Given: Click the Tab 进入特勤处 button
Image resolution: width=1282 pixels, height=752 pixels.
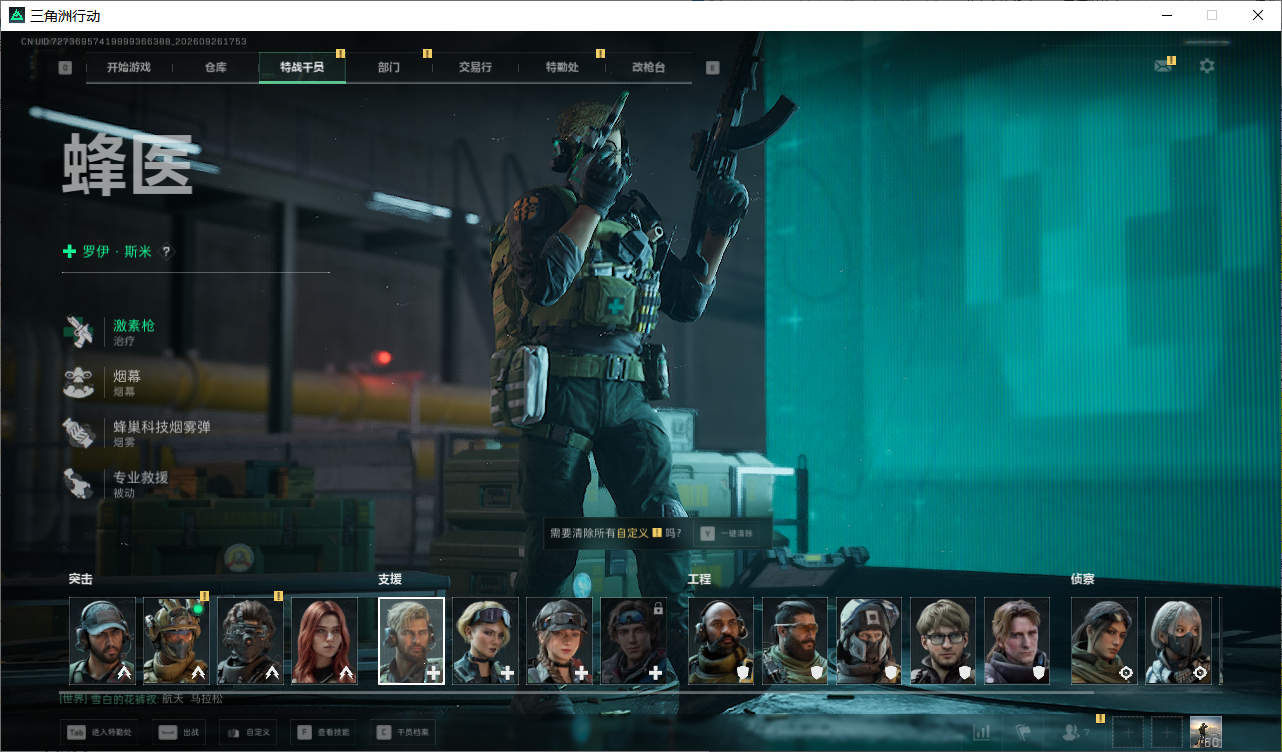Looking at the screenshot, I should [x=100, y=732].
